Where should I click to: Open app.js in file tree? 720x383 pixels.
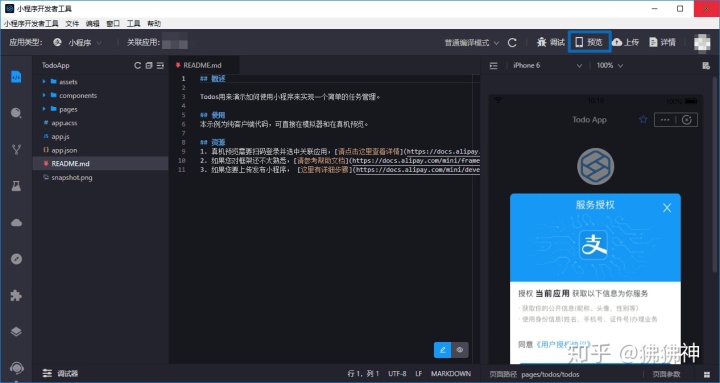click(x=60, y=136)
